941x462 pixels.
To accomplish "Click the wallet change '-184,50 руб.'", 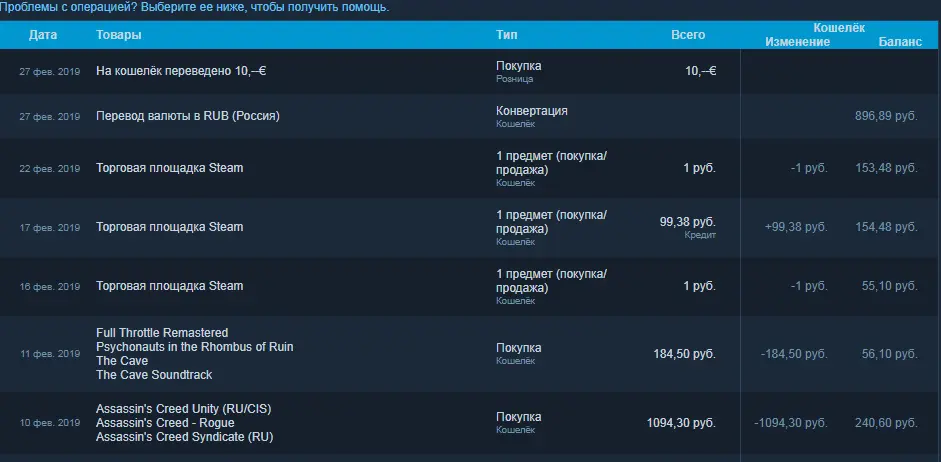I will pos(794,354).
